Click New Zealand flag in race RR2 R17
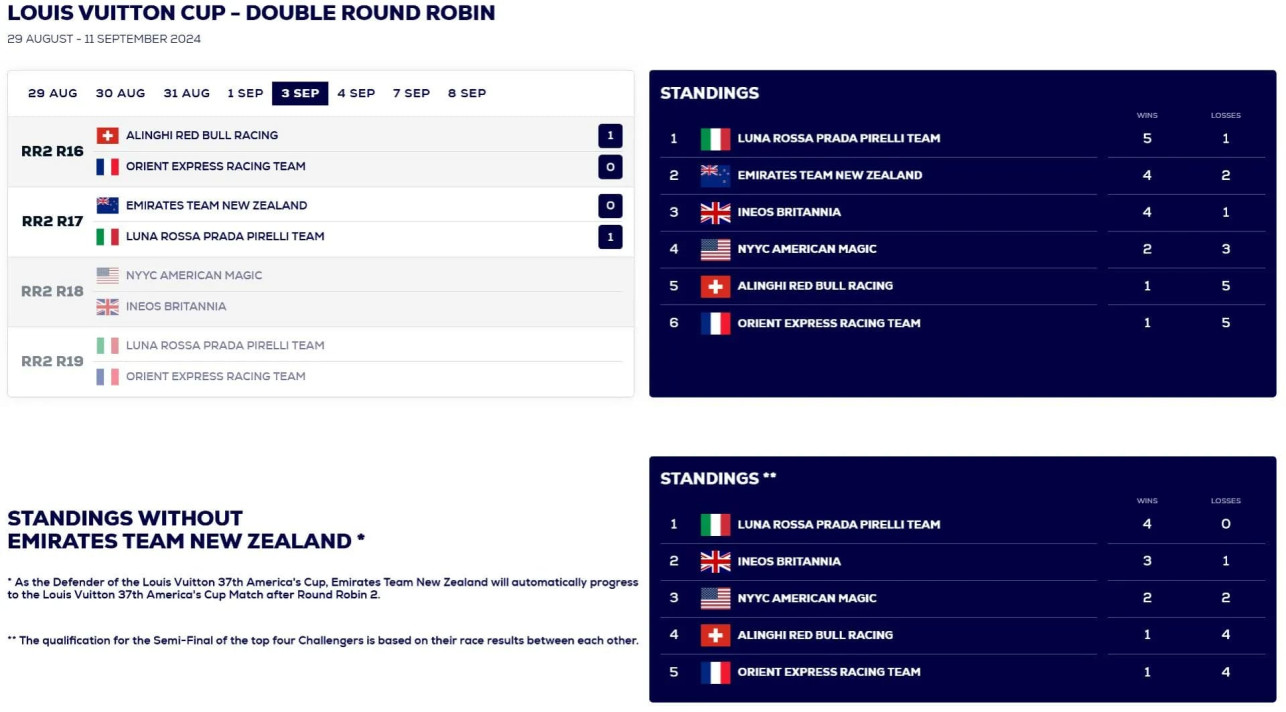The image size is (1286, 712). click(x=107, y=206)
